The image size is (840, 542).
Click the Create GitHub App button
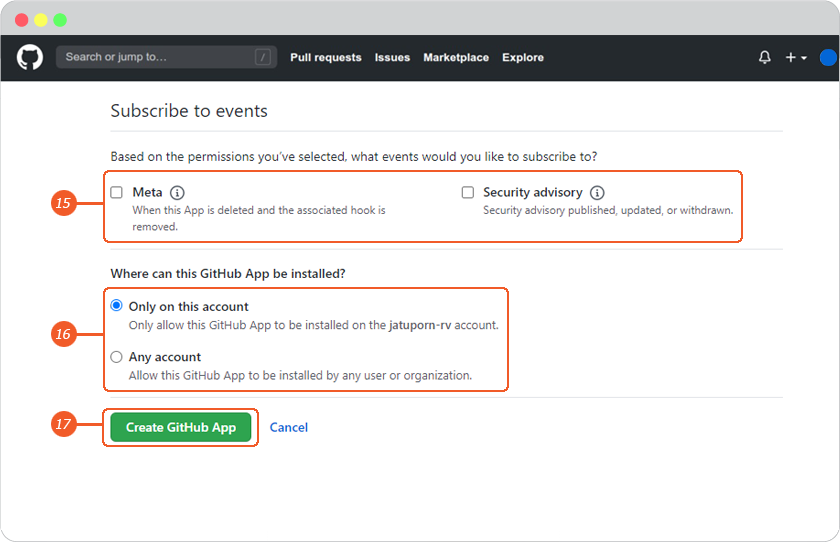pyautogui.click(x=181, y=427)
